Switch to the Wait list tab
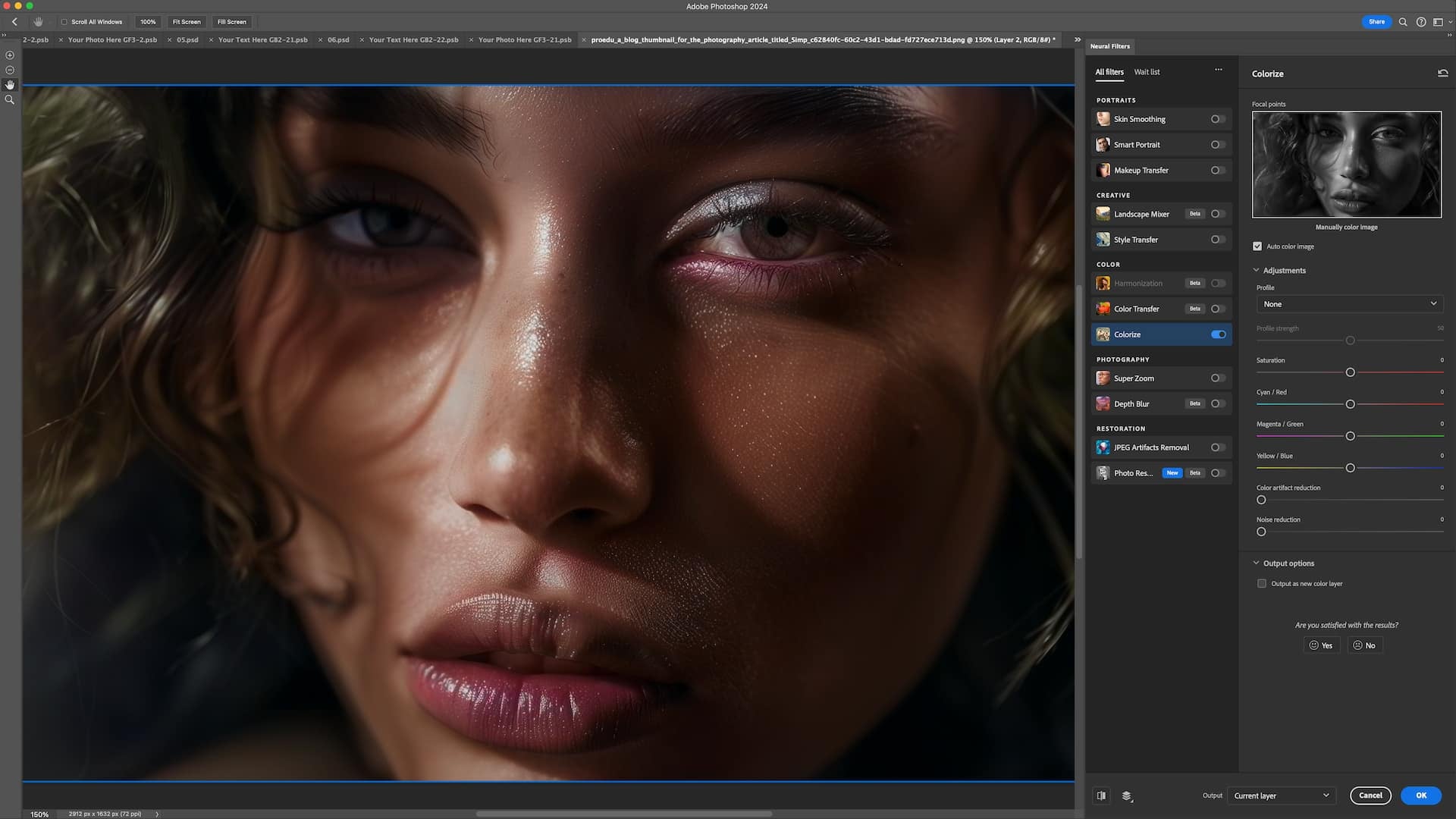This screenshot has height=819, width=1456. coord(1147,72)
